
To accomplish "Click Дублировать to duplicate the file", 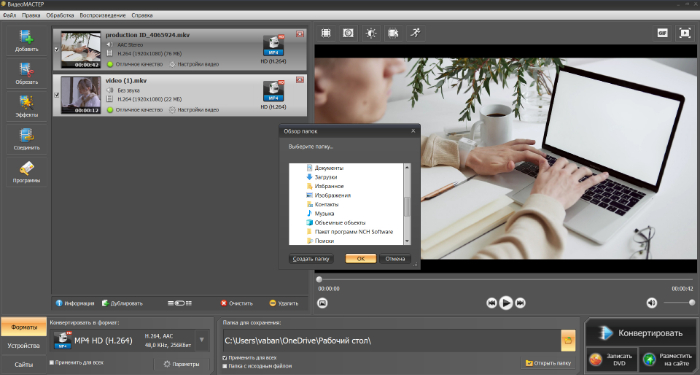I will (x=122, y=303).
